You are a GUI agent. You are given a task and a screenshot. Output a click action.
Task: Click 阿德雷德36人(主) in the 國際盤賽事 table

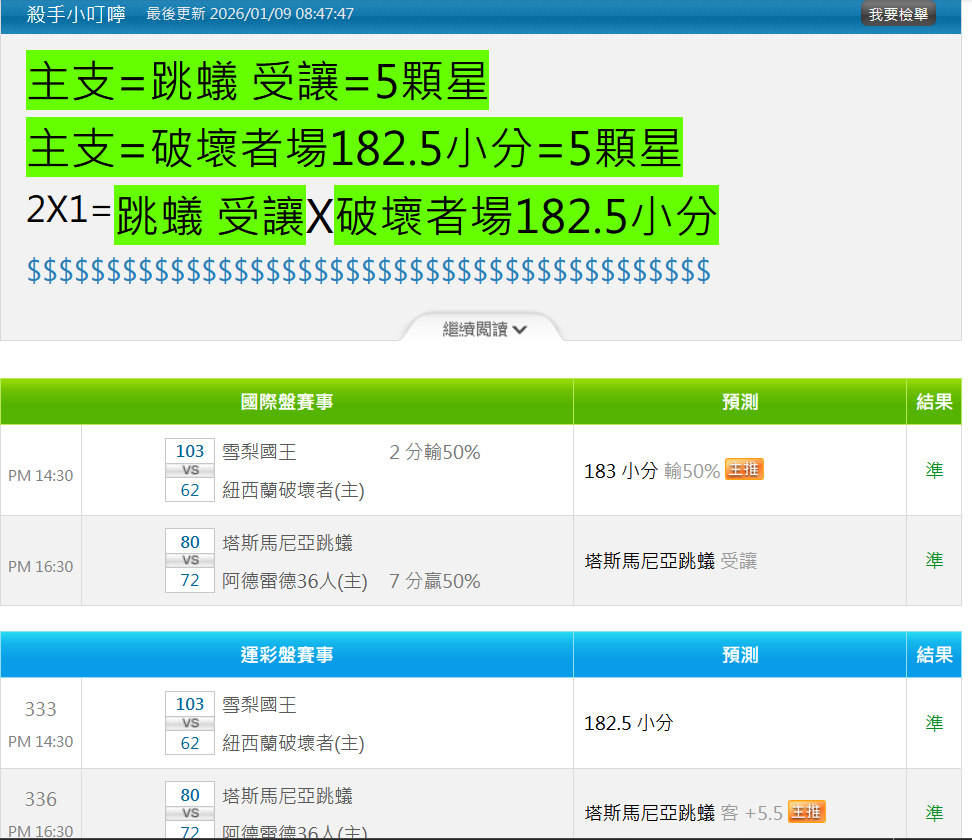[293, 581]
